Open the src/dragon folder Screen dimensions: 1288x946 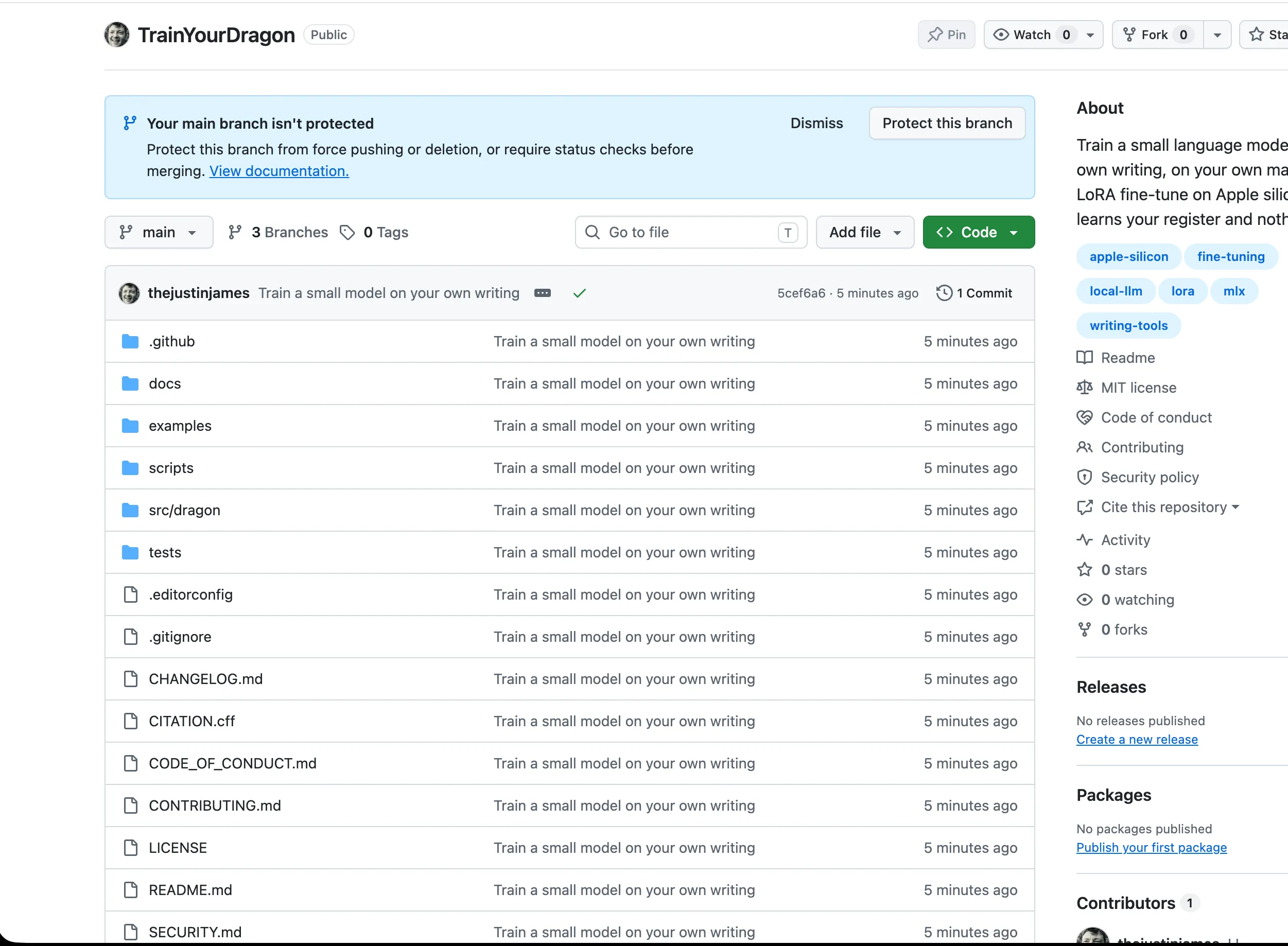184,510
